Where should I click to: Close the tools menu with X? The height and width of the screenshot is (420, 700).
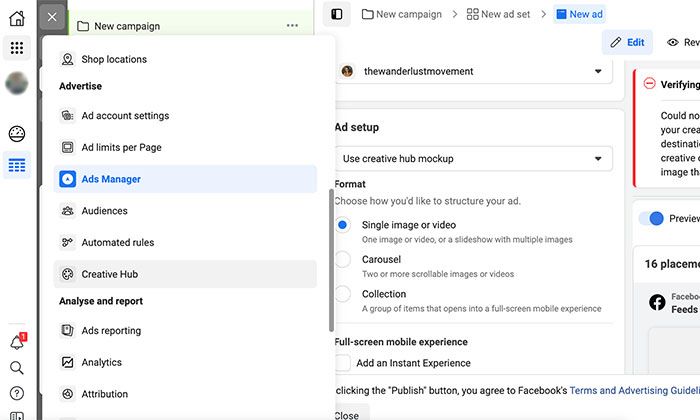52,17
